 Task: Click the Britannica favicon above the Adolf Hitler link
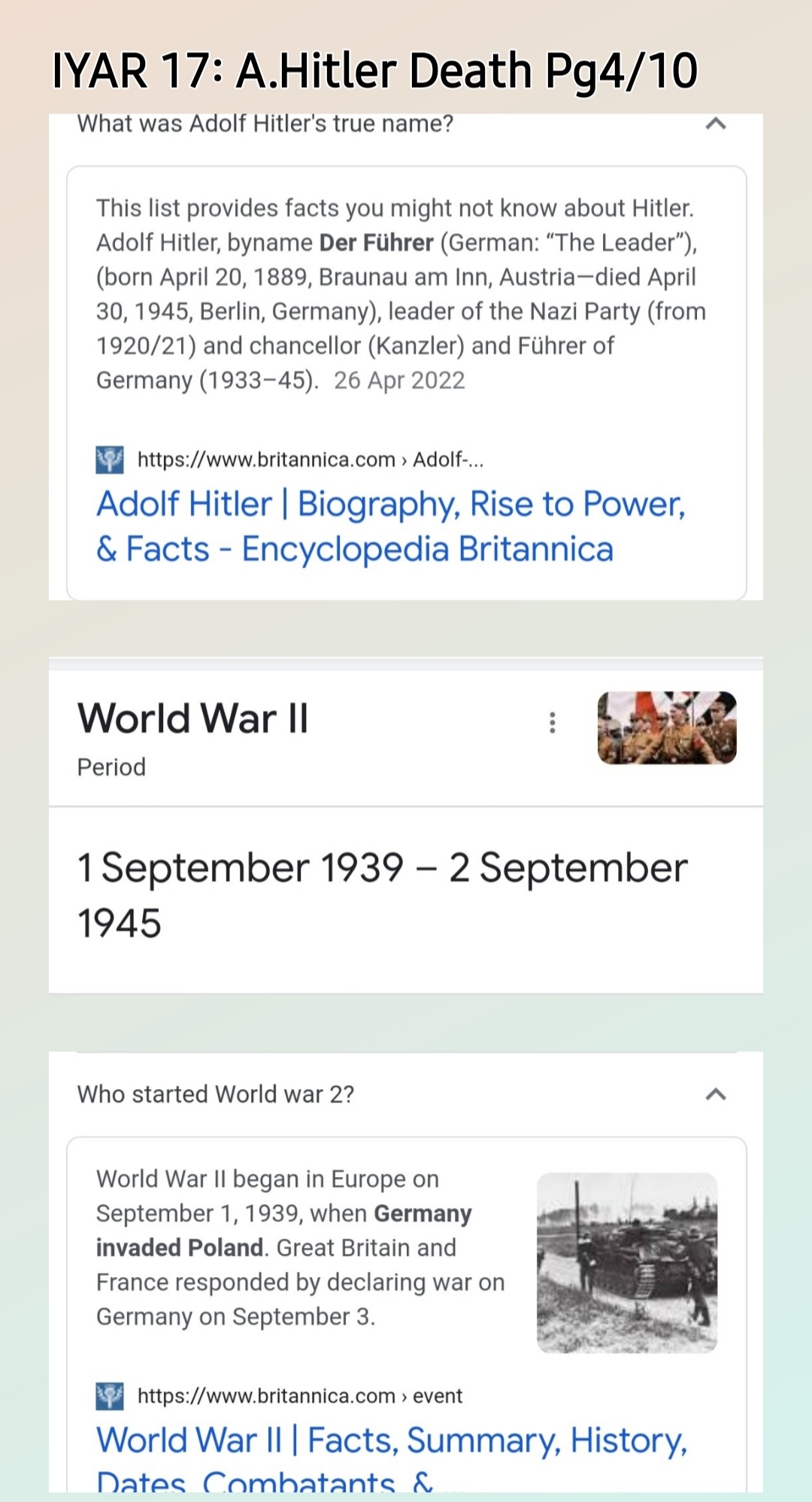tap(110, 460)
